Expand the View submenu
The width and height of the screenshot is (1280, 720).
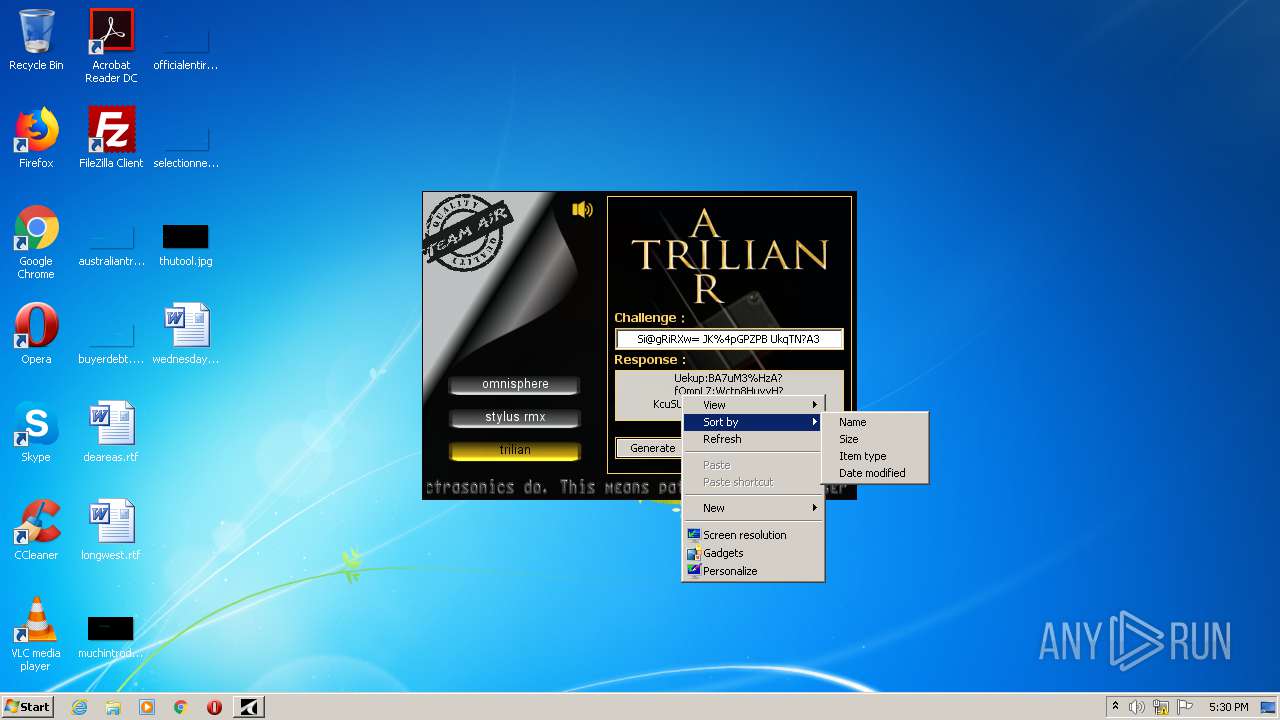point(753,405)
